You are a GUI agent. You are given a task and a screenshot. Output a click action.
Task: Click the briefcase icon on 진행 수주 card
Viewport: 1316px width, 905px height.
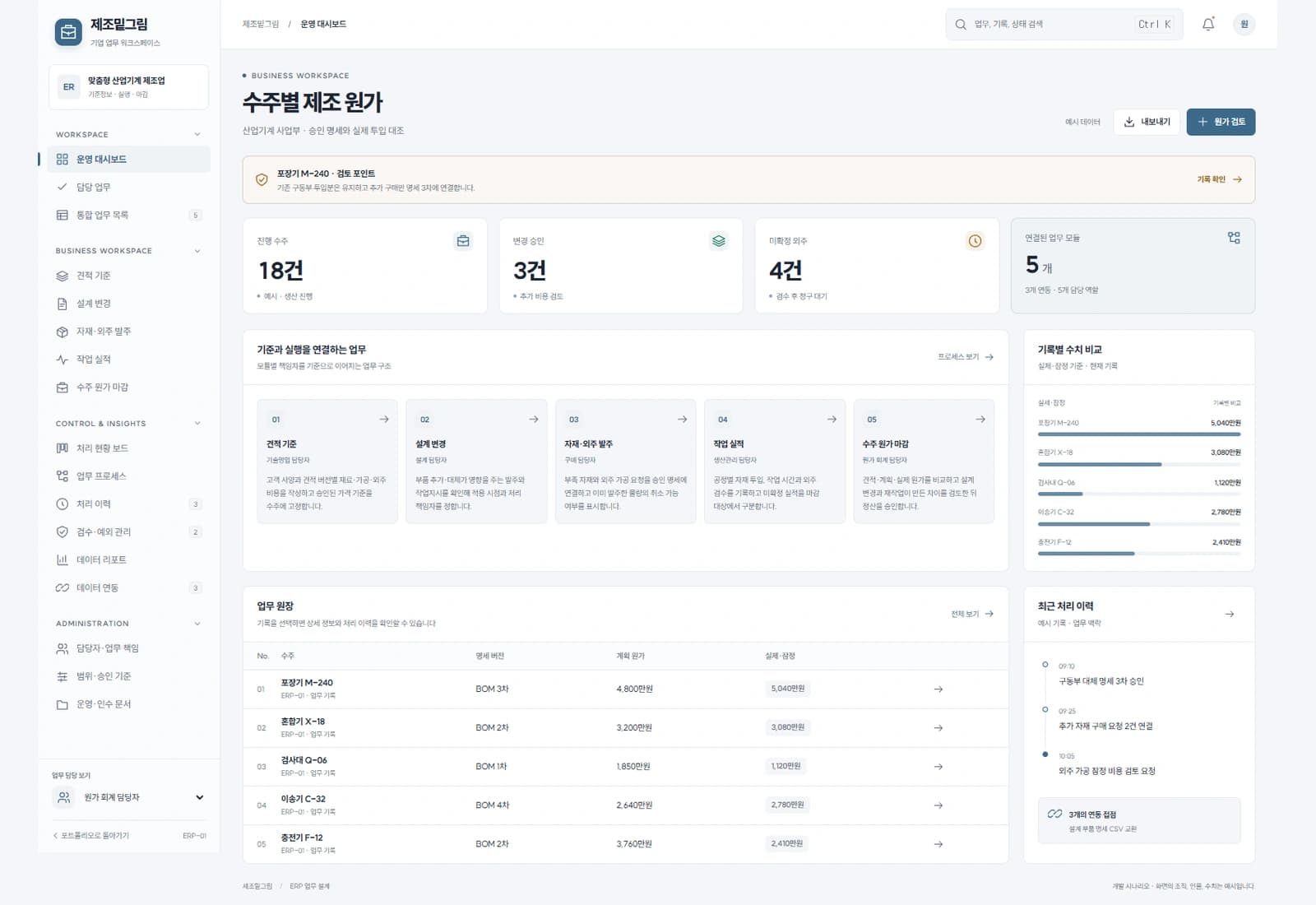click(x=463, y=241)
